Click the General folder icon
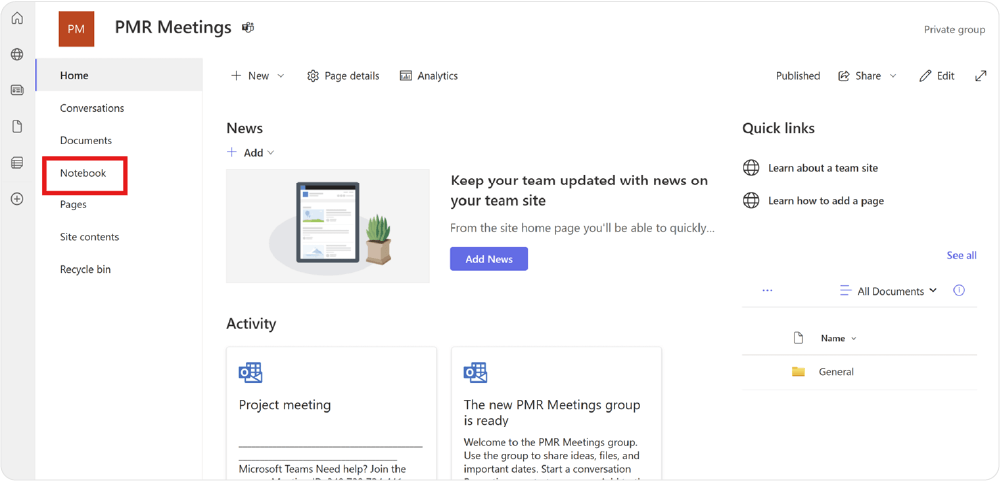1000x487 pixels. pos(798,372)
